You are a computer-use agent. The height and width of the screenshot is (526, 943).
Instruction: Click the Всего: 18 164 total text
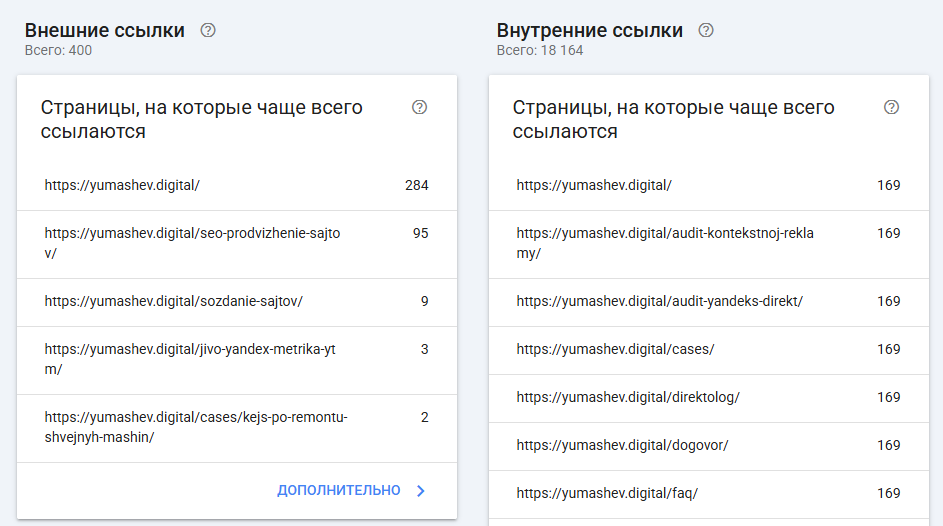tap(540, 50)
